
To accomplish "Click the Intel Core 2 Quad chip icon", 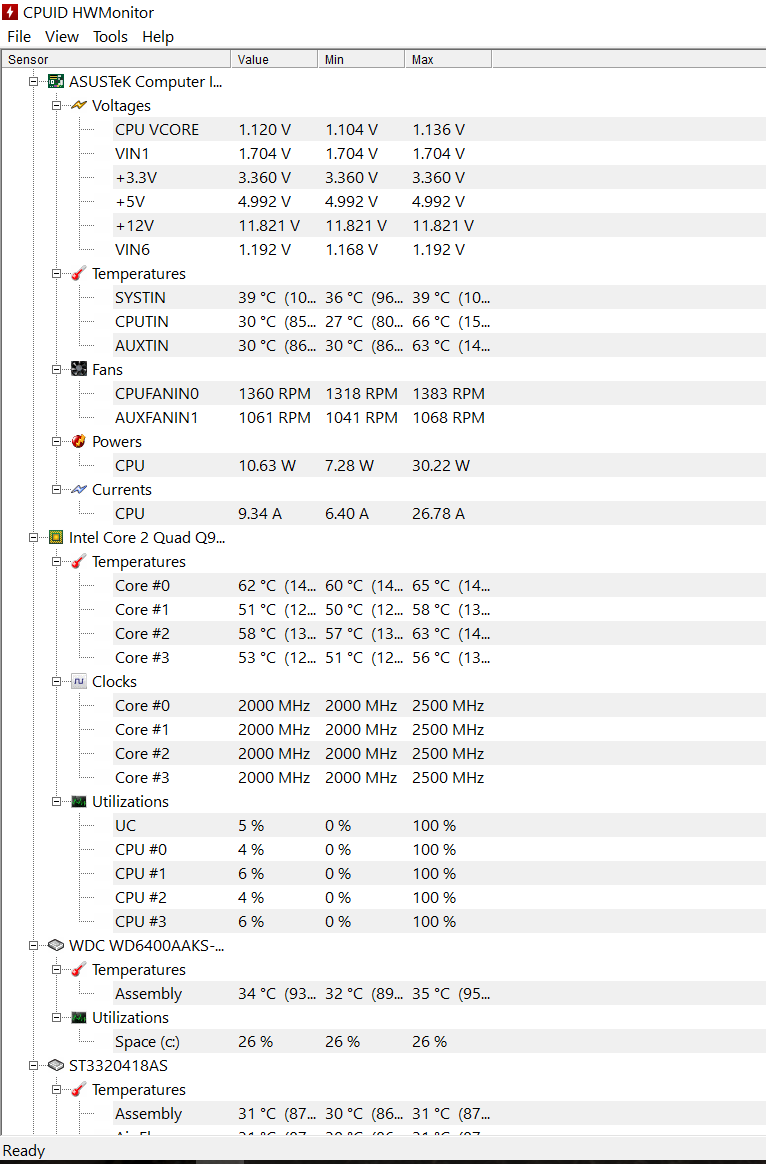I will point(56,537).
